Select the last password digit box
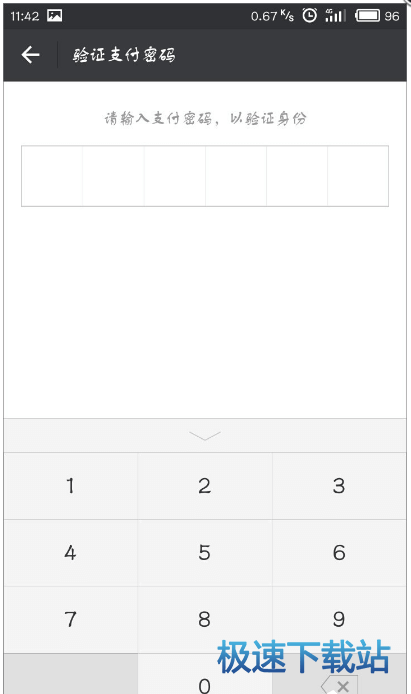Image resolution: width=411 pixels, height=694 pixels. click(358, 176)
